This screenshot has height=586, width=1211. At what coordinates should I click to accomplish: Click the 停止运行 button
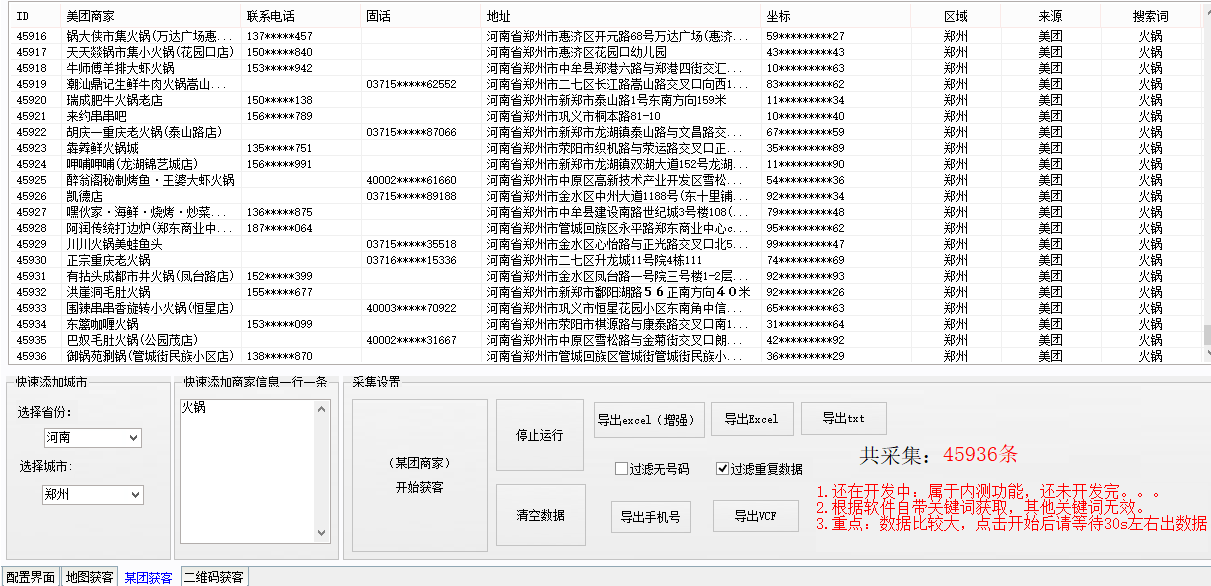tap(539, 436)
